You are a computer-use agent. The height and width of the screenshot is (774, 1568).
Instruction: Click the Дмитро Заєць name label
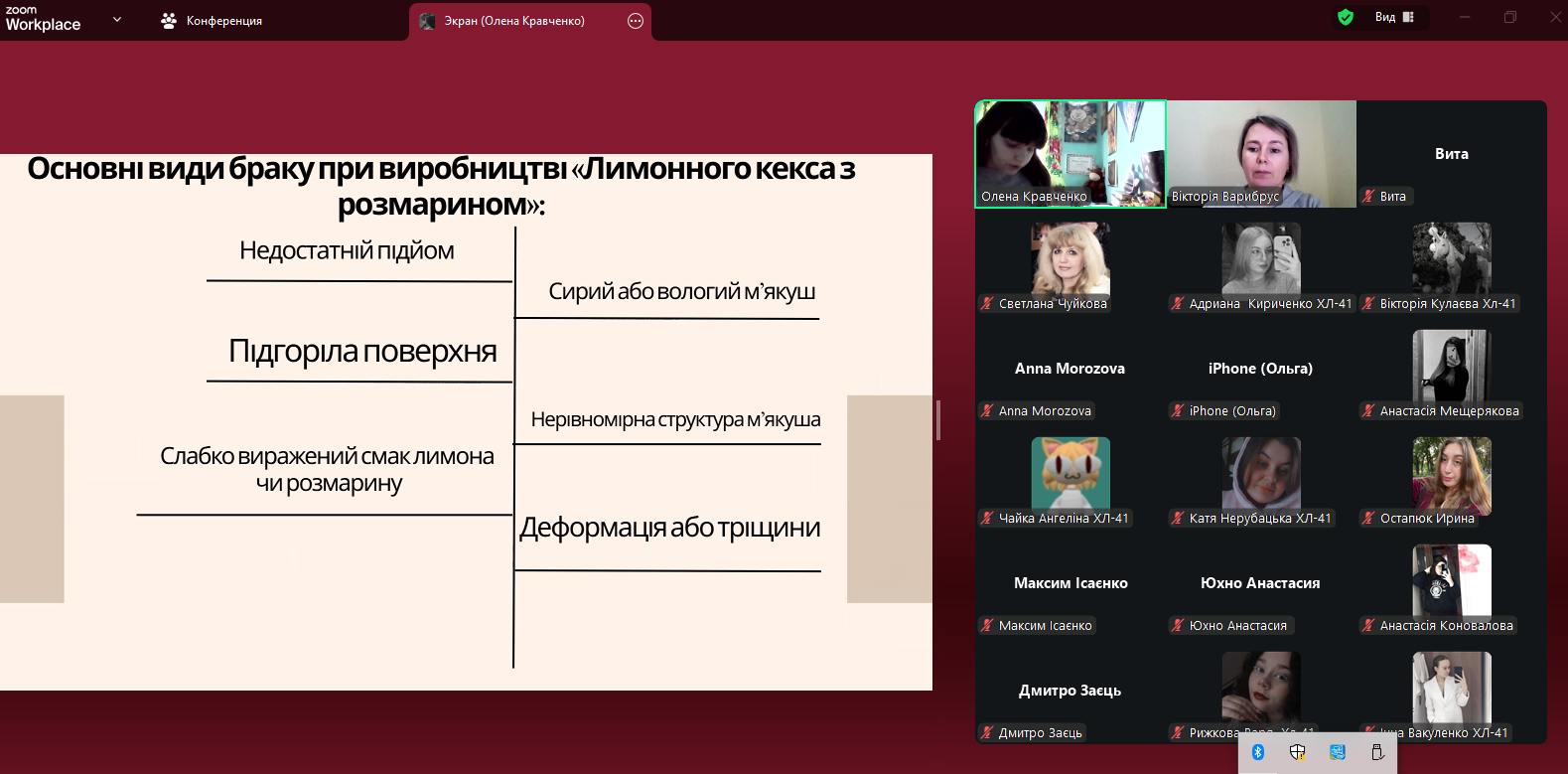pyautogui.click(x=1040, y=733)
